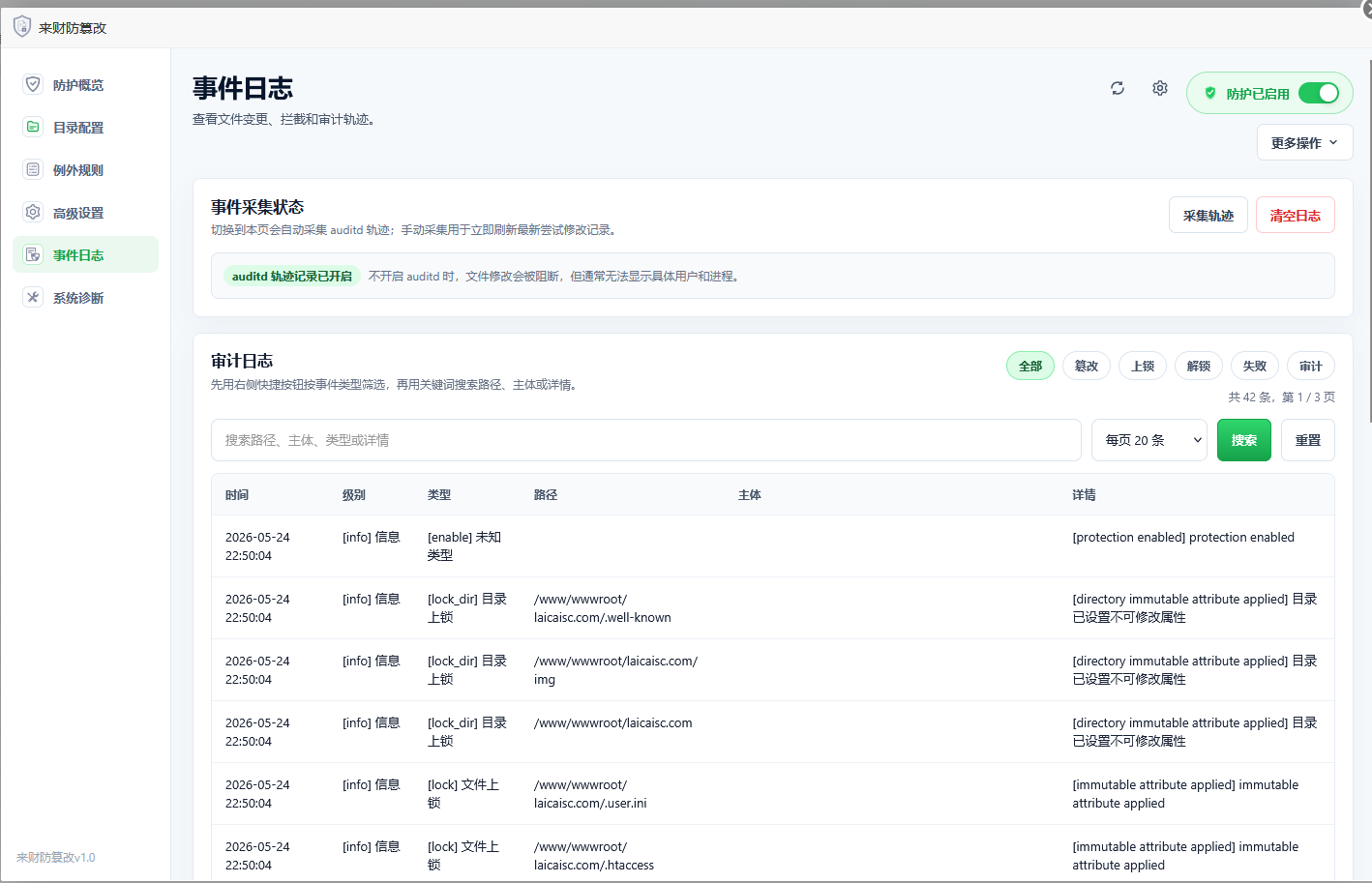The height and width of the screenshot is (883, 1372).
Task: Click the 级别 column header
Action: click(354, 494)
